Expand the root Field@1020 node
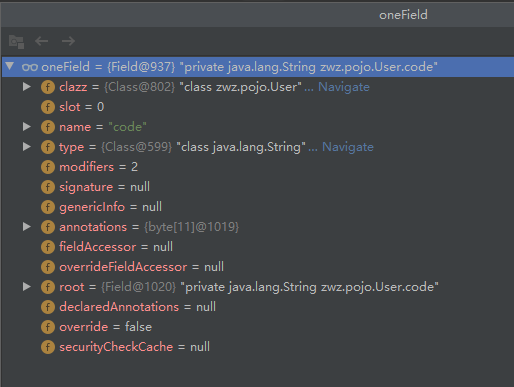This screenshot has width=514, height=387. (x=27, y=287)
